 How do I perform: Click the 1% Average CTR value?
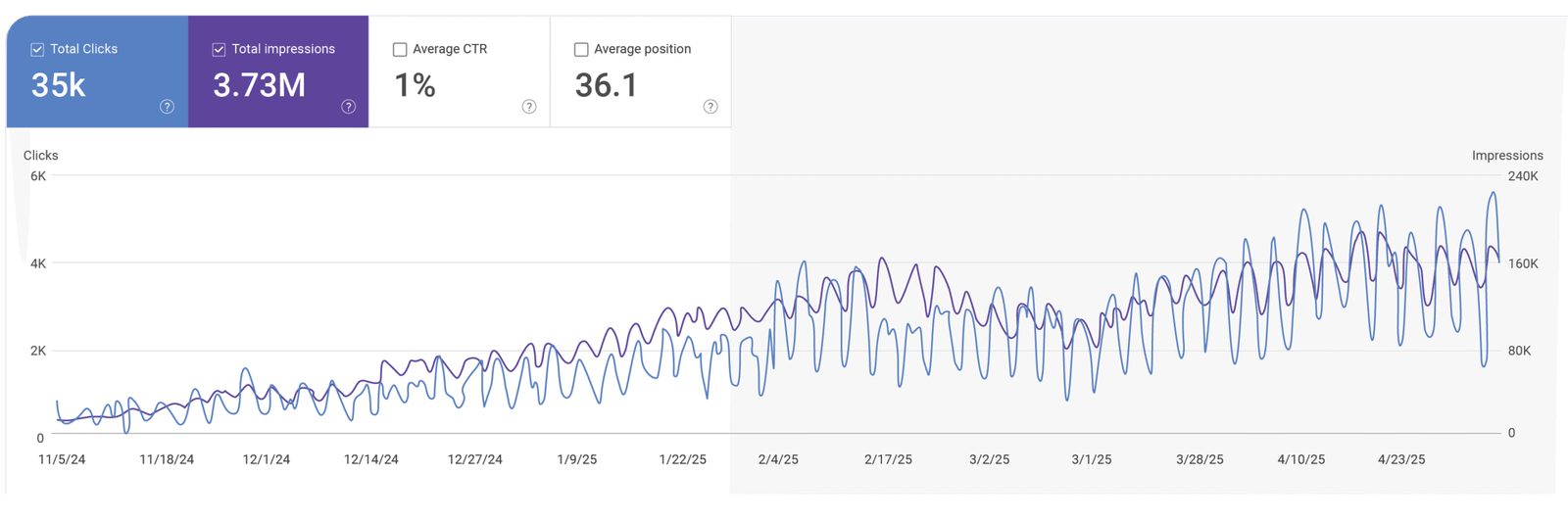(415, 85)
